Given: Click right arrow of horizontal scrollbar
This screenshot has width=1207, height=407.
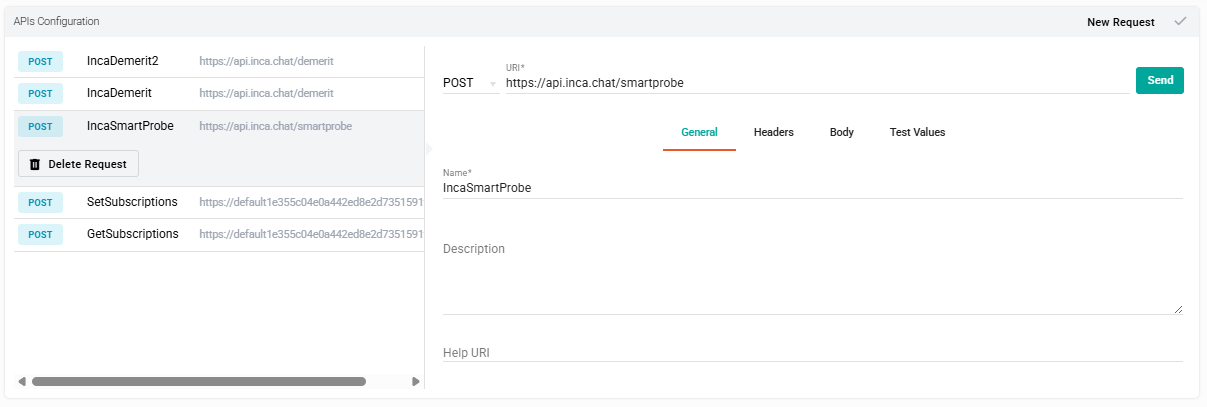Looking at the screenshot, I should (x=416, y=381).
